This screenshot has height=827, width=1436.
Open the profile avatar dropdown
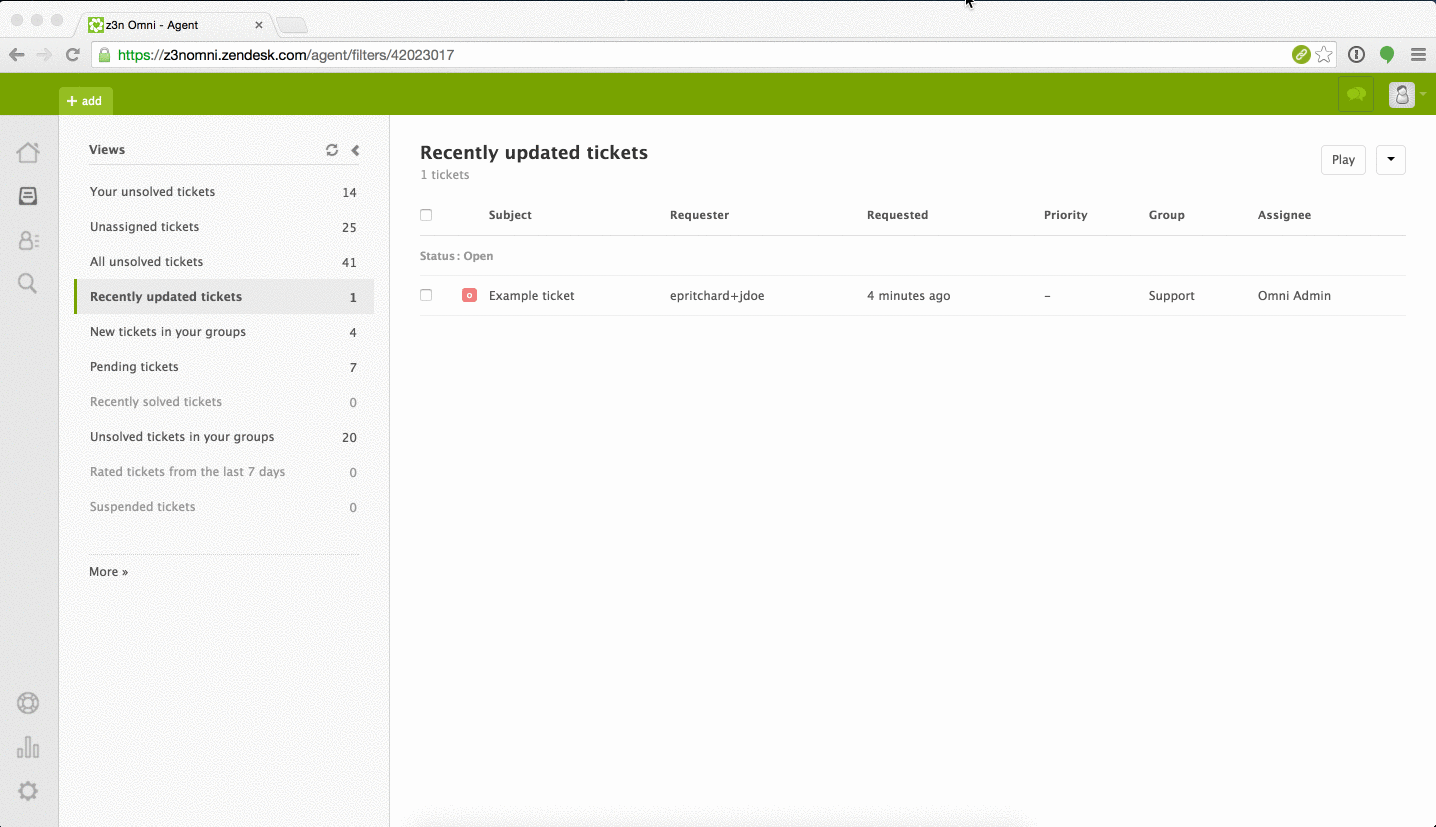(x=1402, y=93)
